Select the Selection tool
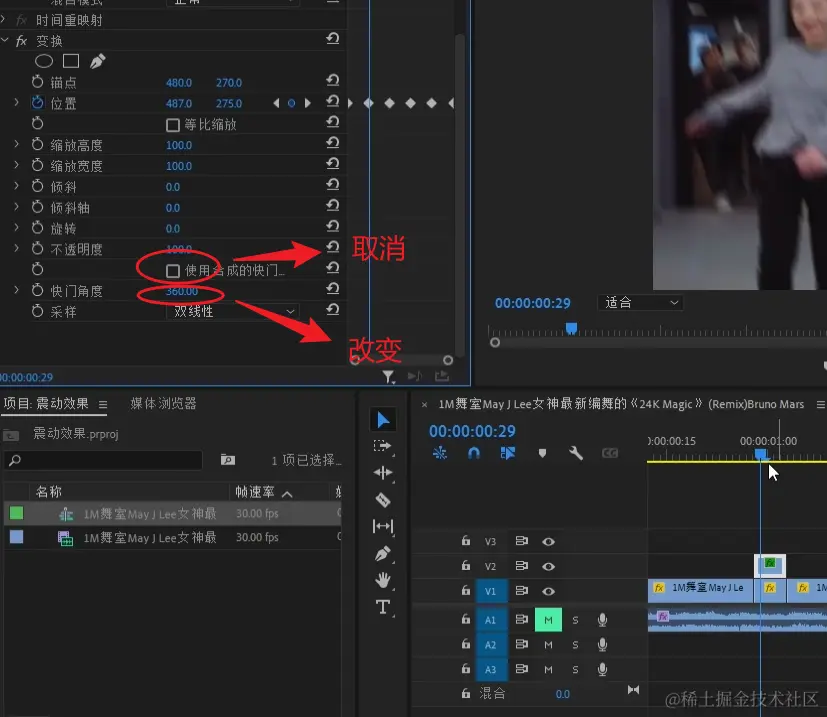The width and height of the screenshot is (827, 717). pos(383,420)
